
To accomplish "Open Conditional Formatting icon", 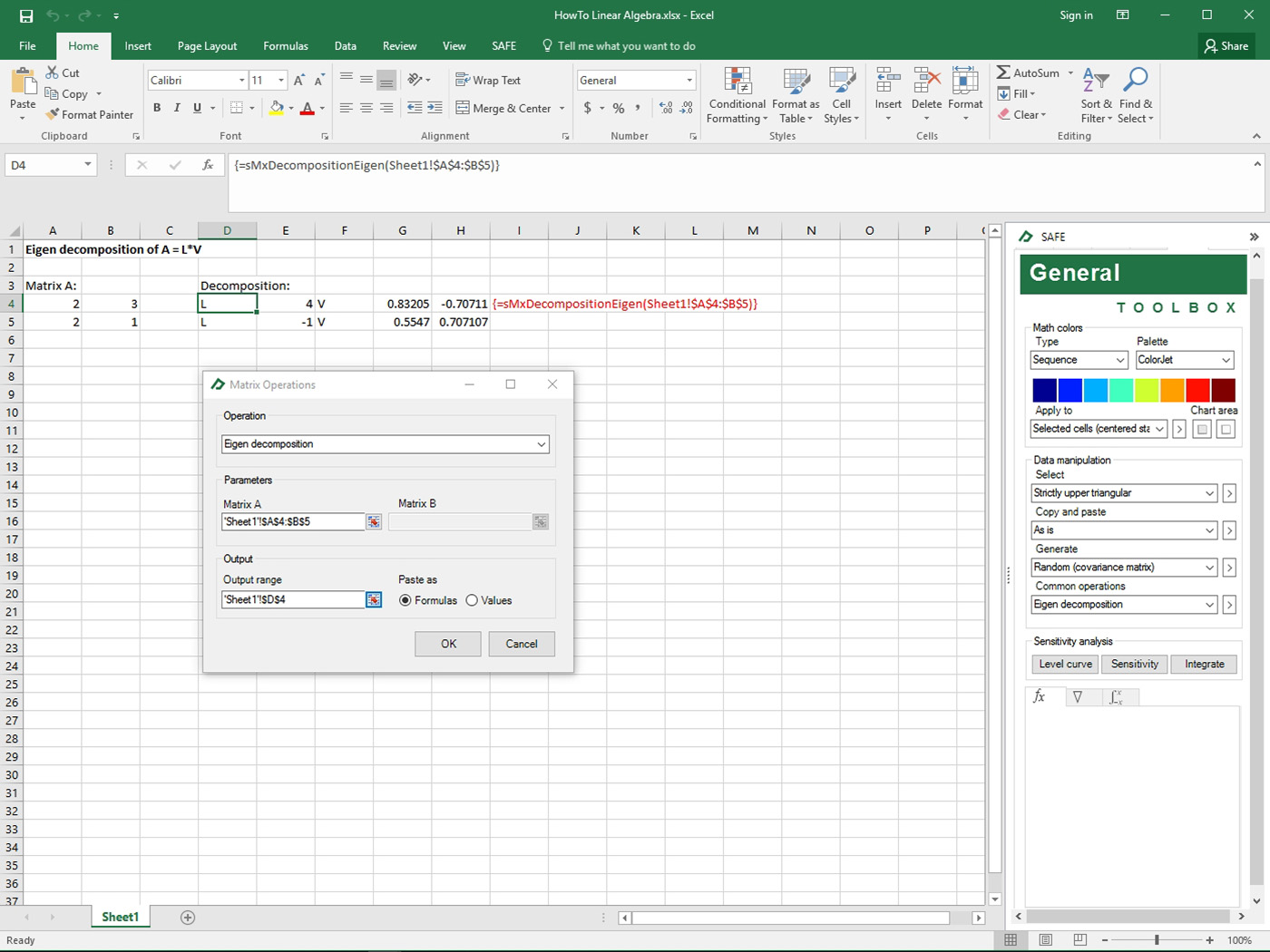I will point(738,82).
